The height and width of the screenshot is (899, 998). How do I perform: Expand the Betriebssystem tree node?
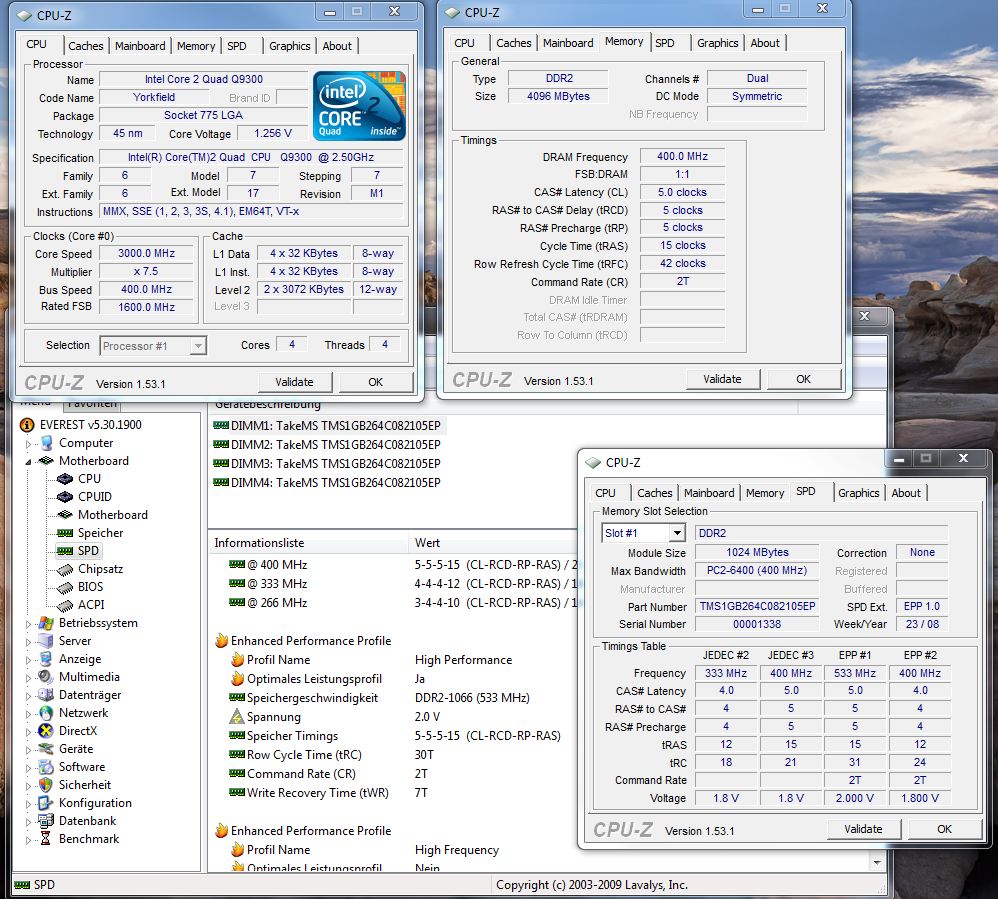29,623
